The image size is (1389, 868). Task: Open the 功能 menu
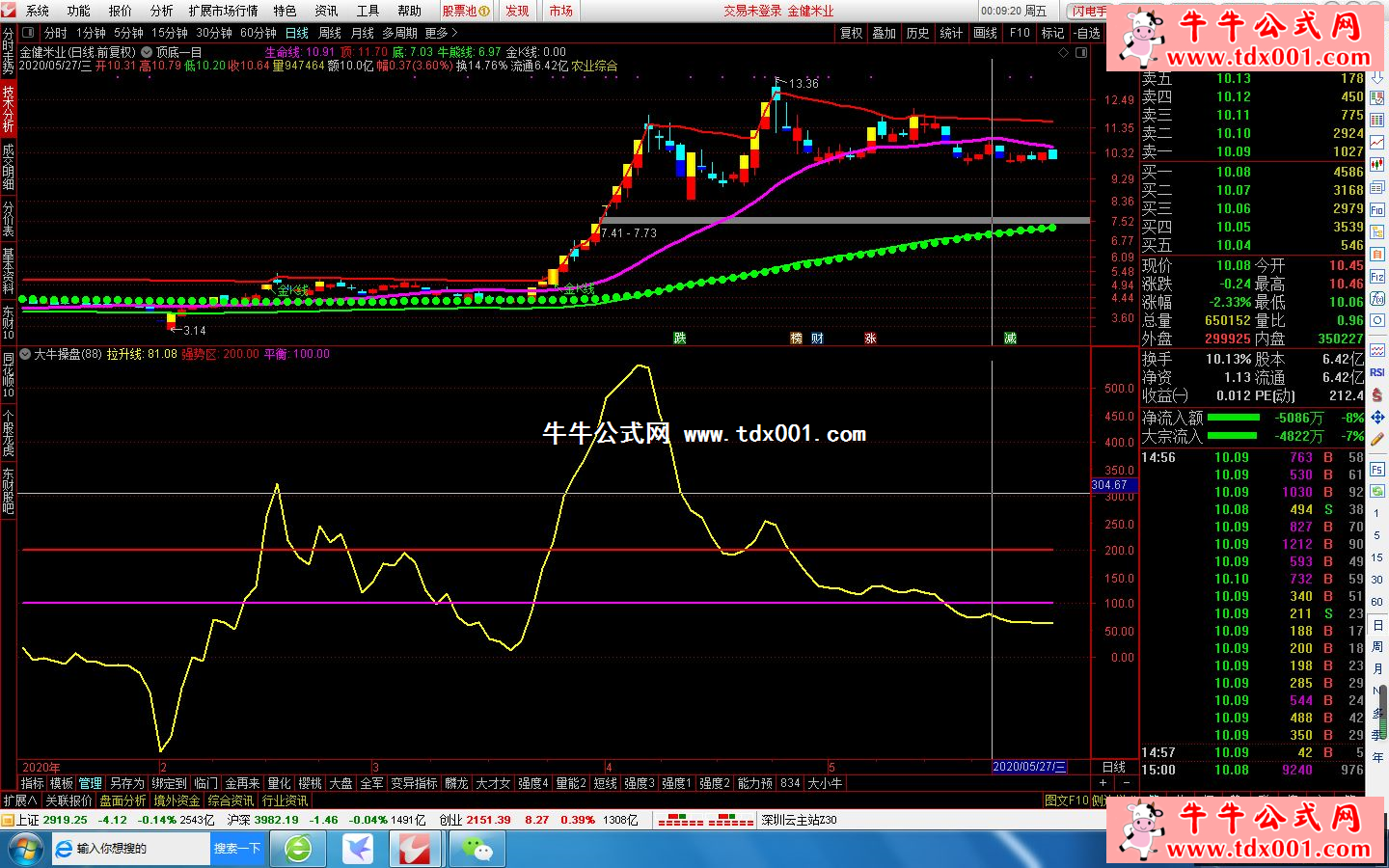click(x=79, y=11)
